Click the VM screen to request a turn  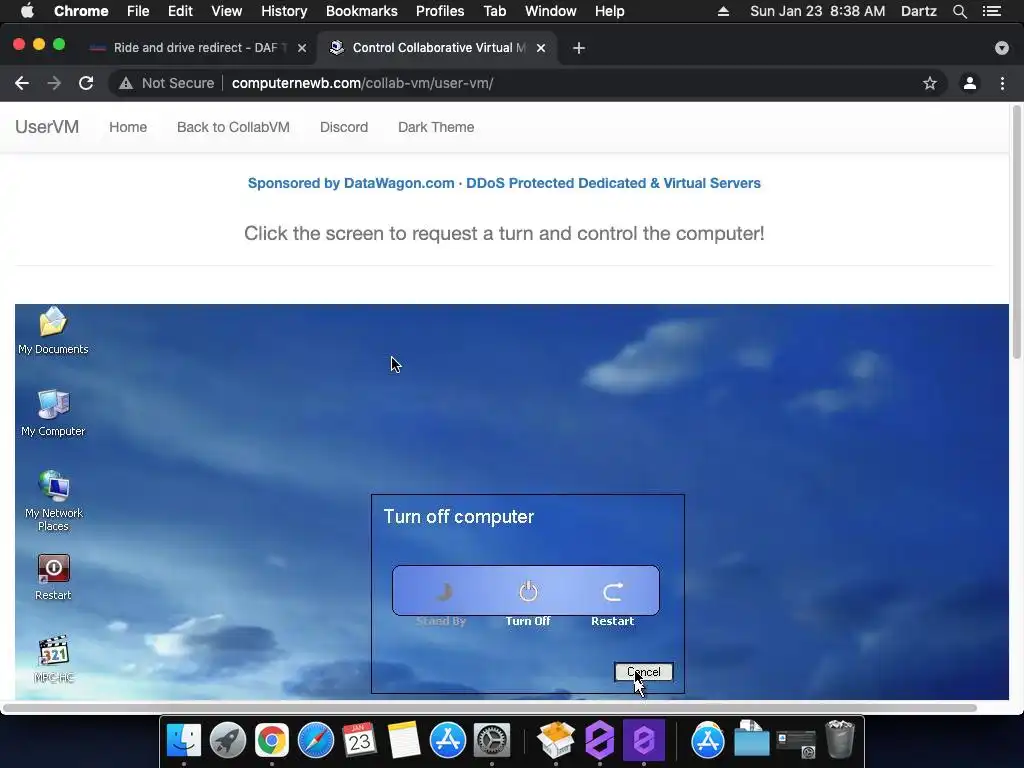pos(512,502)
